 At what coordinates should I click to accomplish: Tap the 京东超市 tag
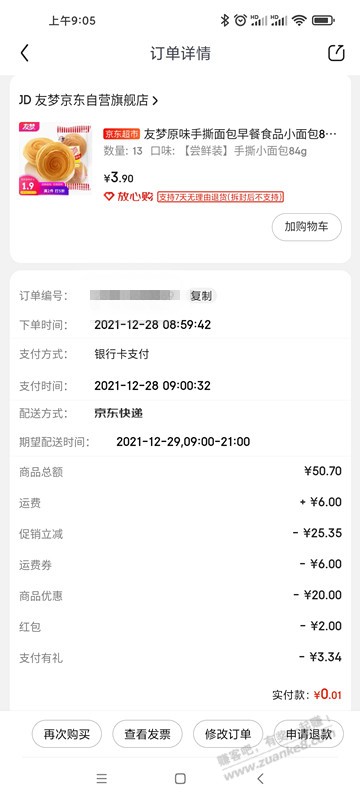pyautogui.click(x=121, y=134)
